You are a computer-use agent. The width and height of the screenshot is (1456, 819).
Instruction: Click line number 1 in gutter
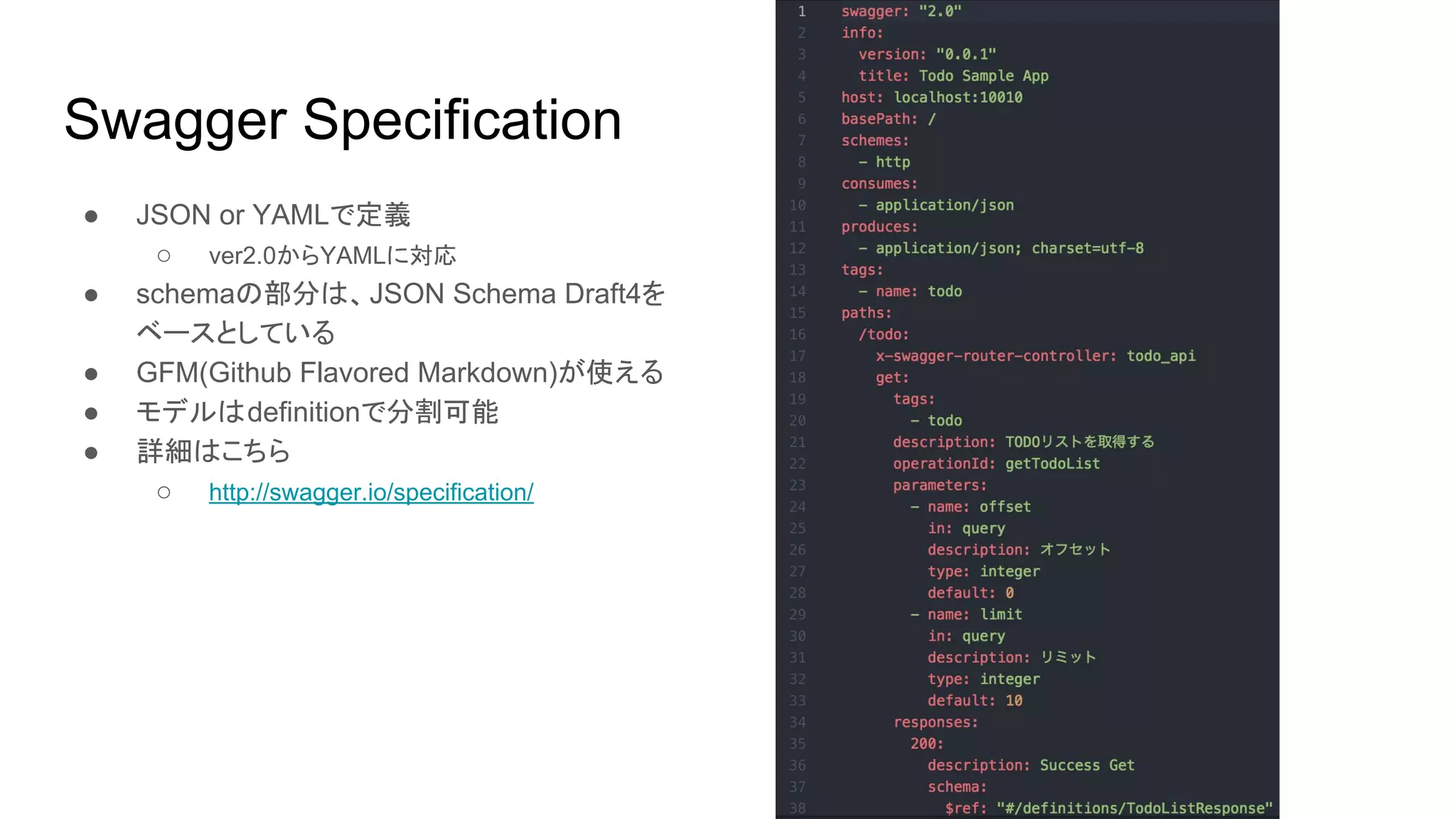point(801,11)
